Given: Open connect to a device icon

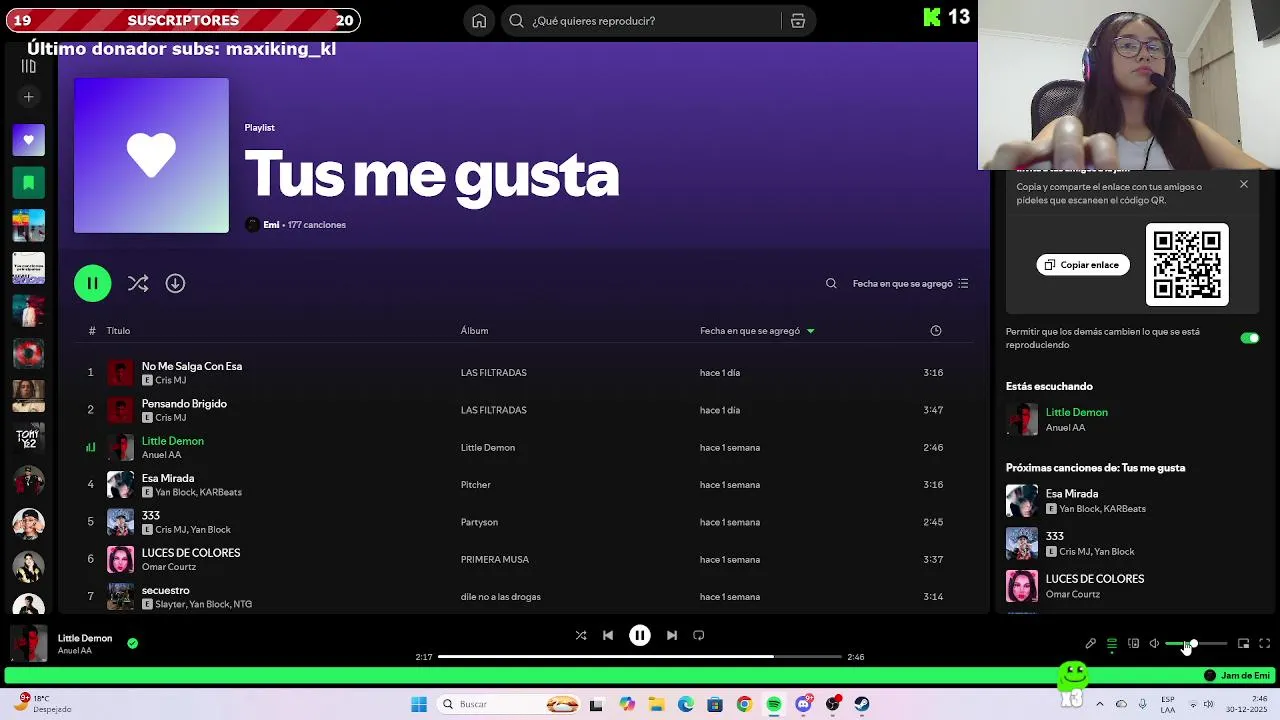Looking at the screenshot, I should (x=1133, y=644).
